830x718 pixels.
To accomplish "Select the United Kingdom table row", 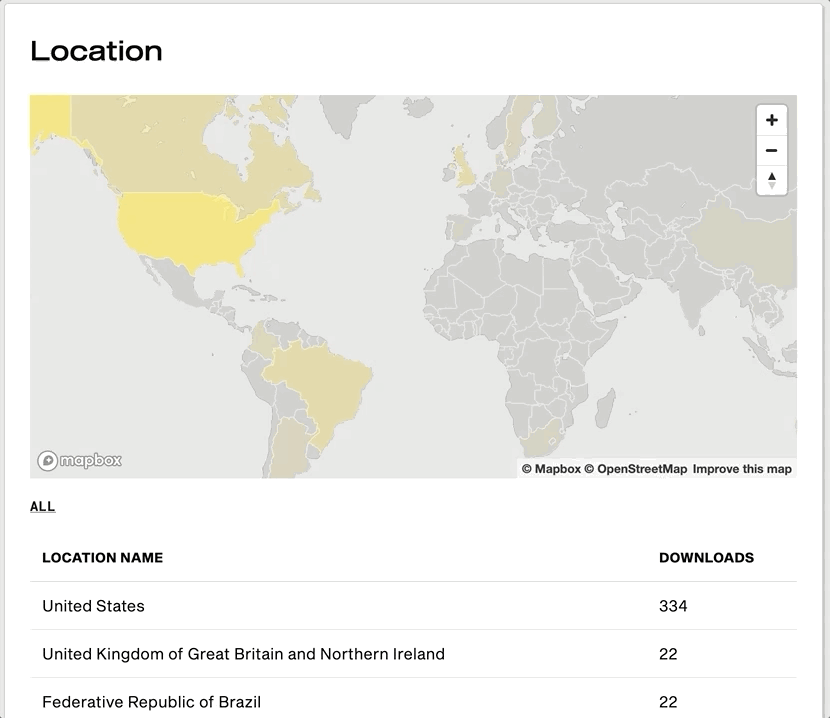I will [x=413, y=654].
